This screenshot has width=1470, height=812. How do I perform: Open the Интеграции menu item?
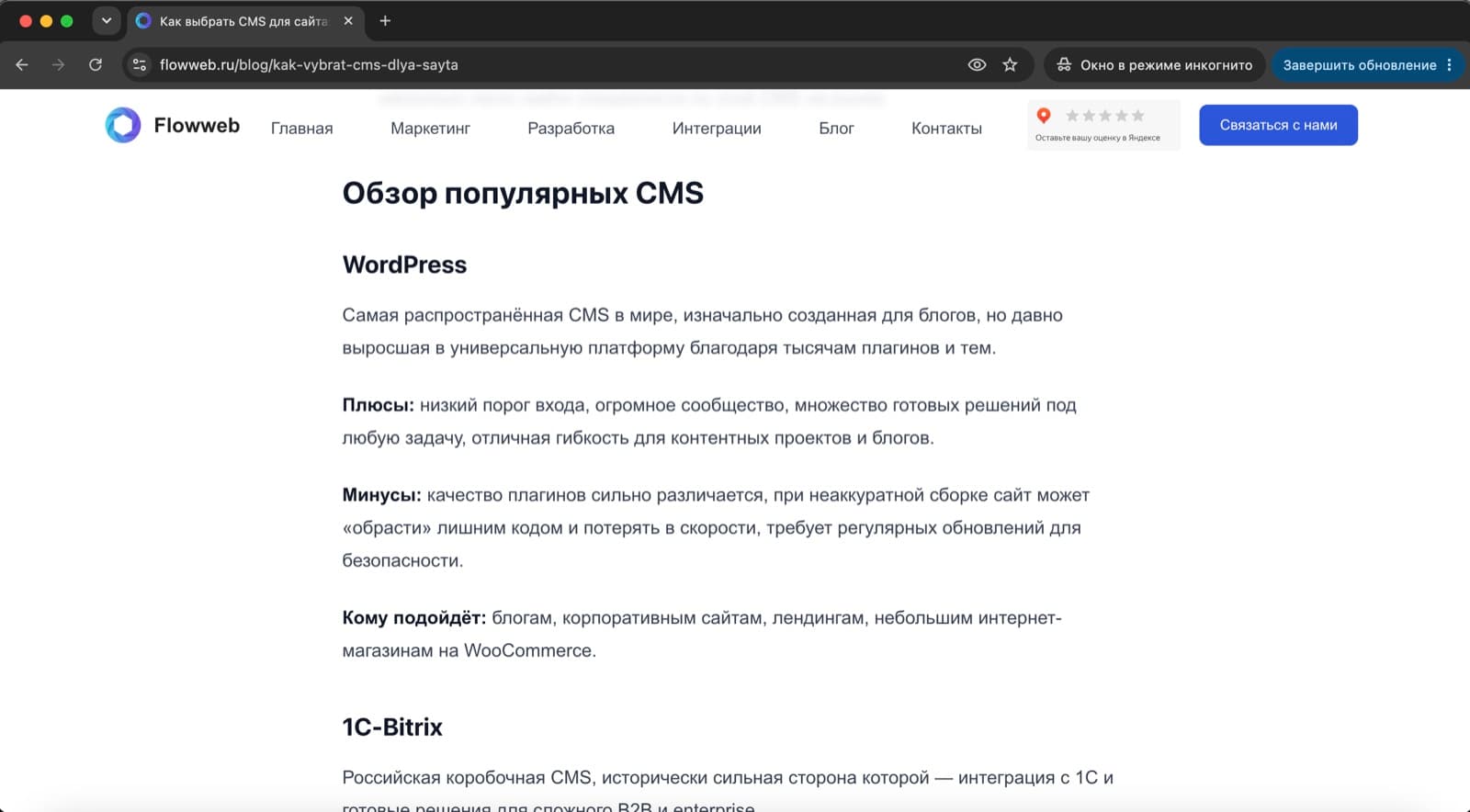click(717, 129)
